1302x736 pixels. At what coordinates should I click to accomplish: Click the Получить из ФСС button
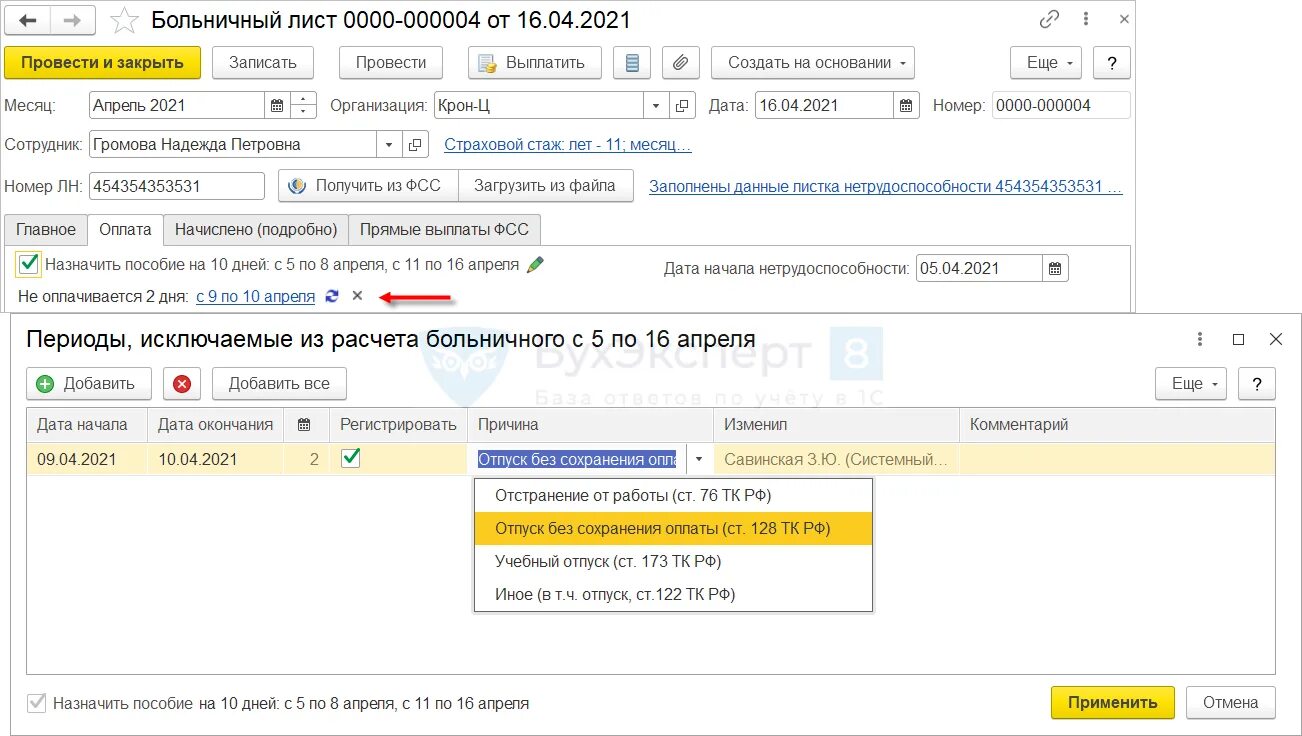(x=368, y=186)
